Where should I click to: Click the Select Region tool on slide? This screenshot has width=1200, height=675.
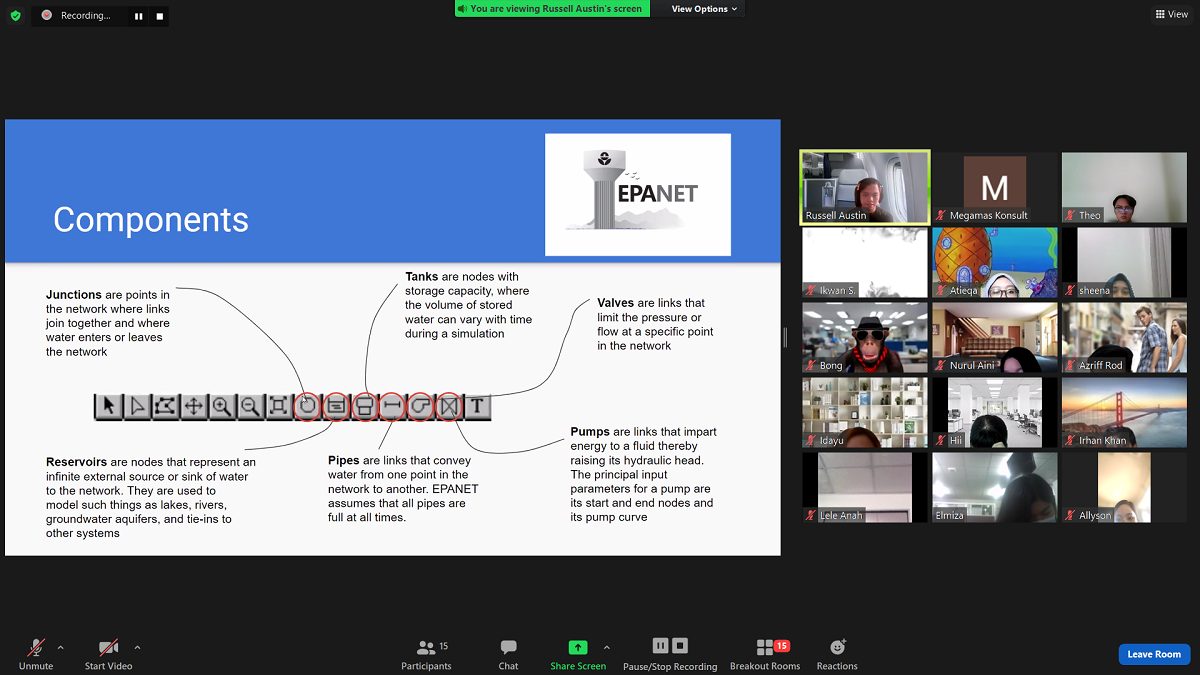165,406
